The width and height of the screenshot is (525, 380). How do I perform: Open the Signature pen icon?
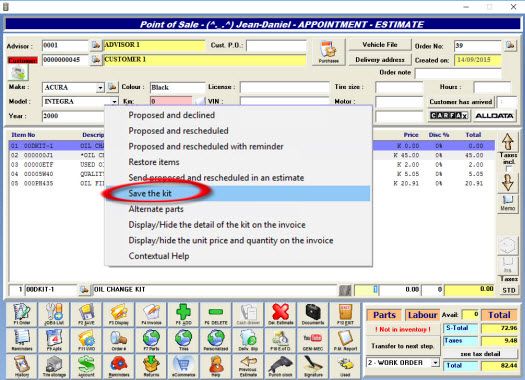[313, 366]
